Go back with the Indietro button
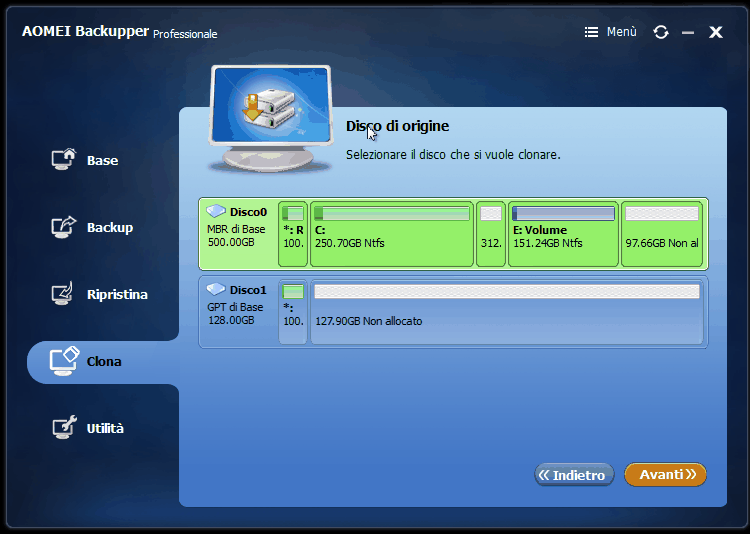The image size is (750, 534). click(x=574, y=475)
